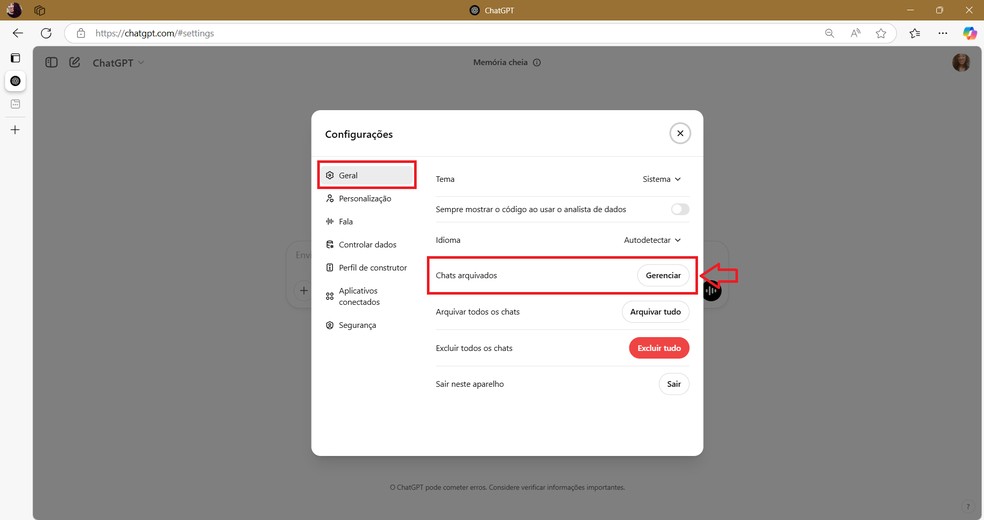Select the Perfil de construtor tab
984x520 pixels.
tap(366, 268)
